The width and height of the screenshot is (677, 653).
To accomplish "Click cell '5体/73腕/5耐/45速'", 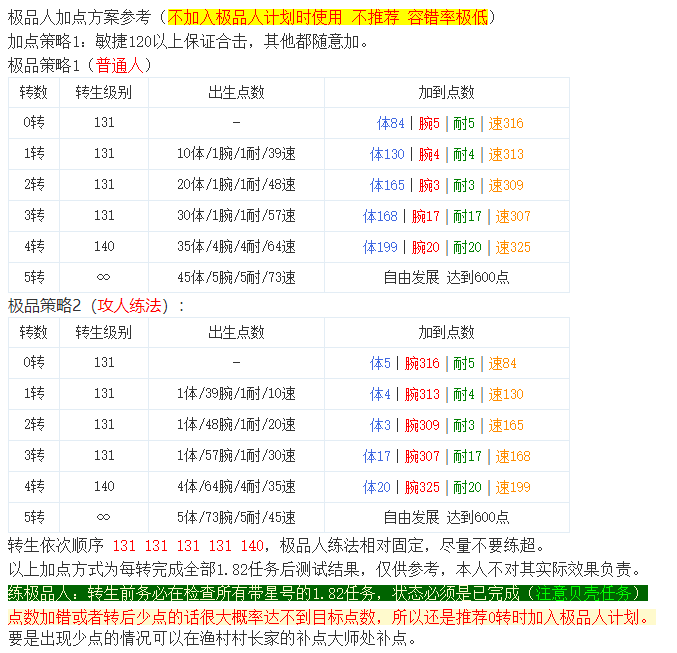I will pos(236,517).
